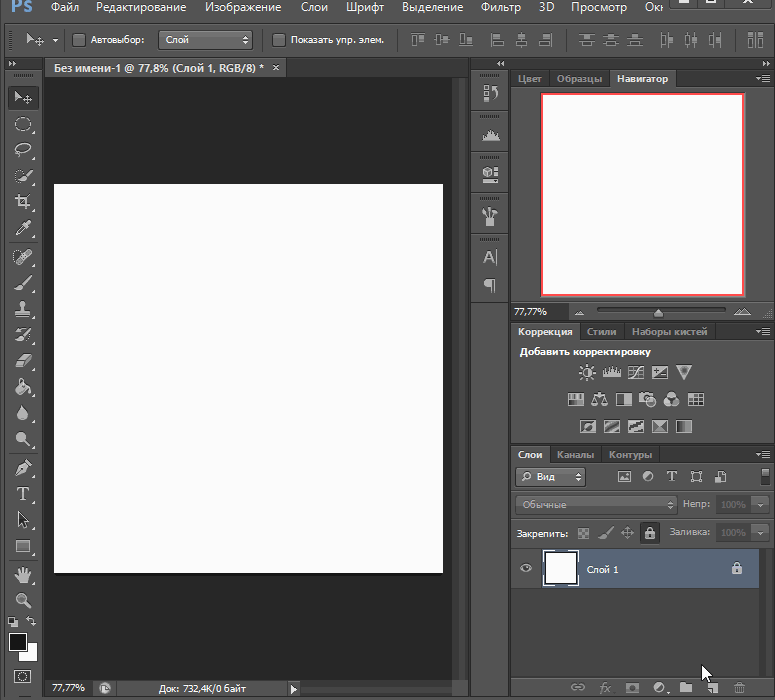The image size is (775, 700).
Task: Select the Crop tool
Action: click(x=23, y=202)
